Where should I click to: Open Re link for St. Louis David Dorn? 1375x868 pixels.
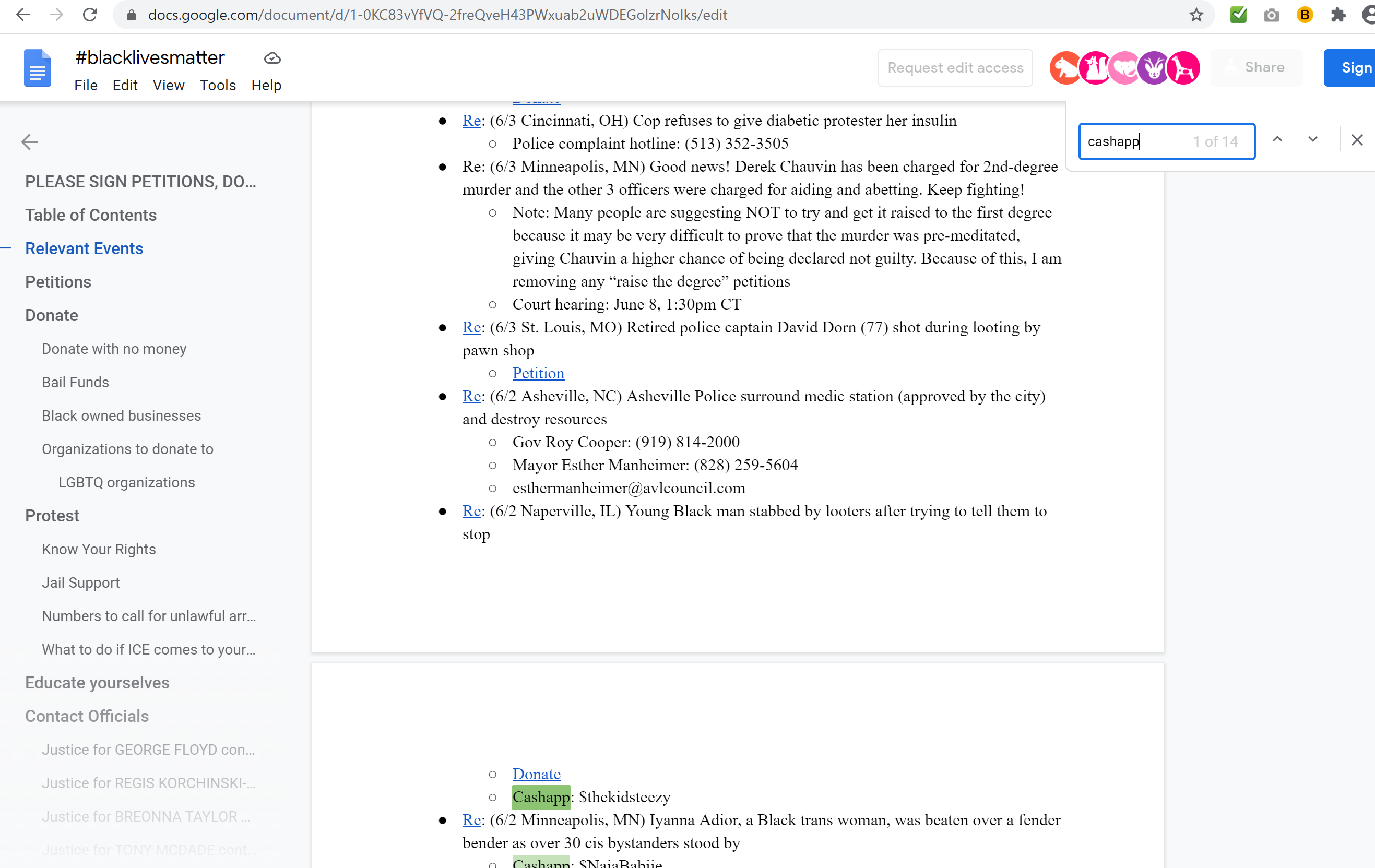tap(472, 327)
